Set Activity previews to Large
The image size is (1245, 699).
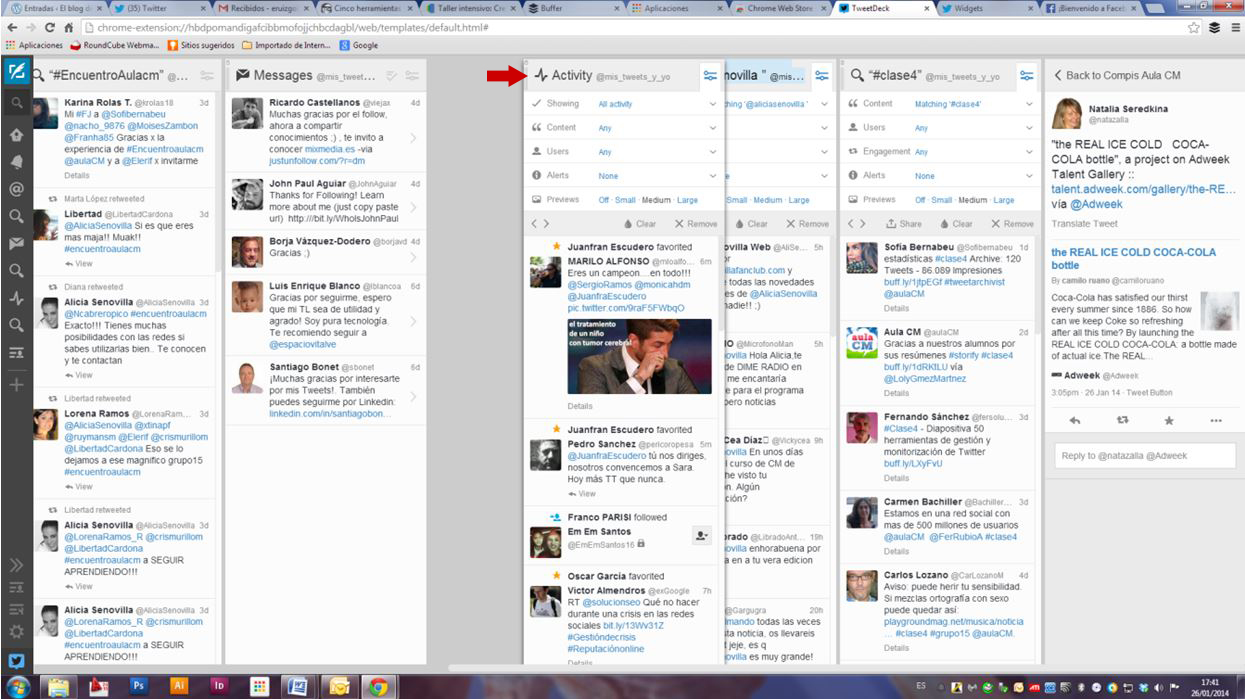[686, 200]
